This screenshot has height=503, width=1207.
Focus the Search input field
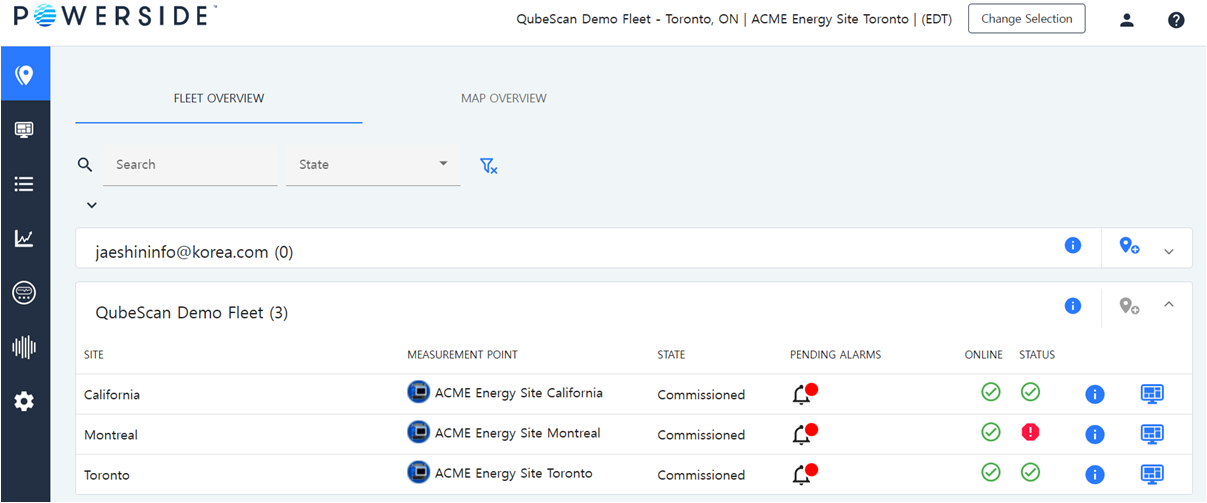click(x=190, y=164)
